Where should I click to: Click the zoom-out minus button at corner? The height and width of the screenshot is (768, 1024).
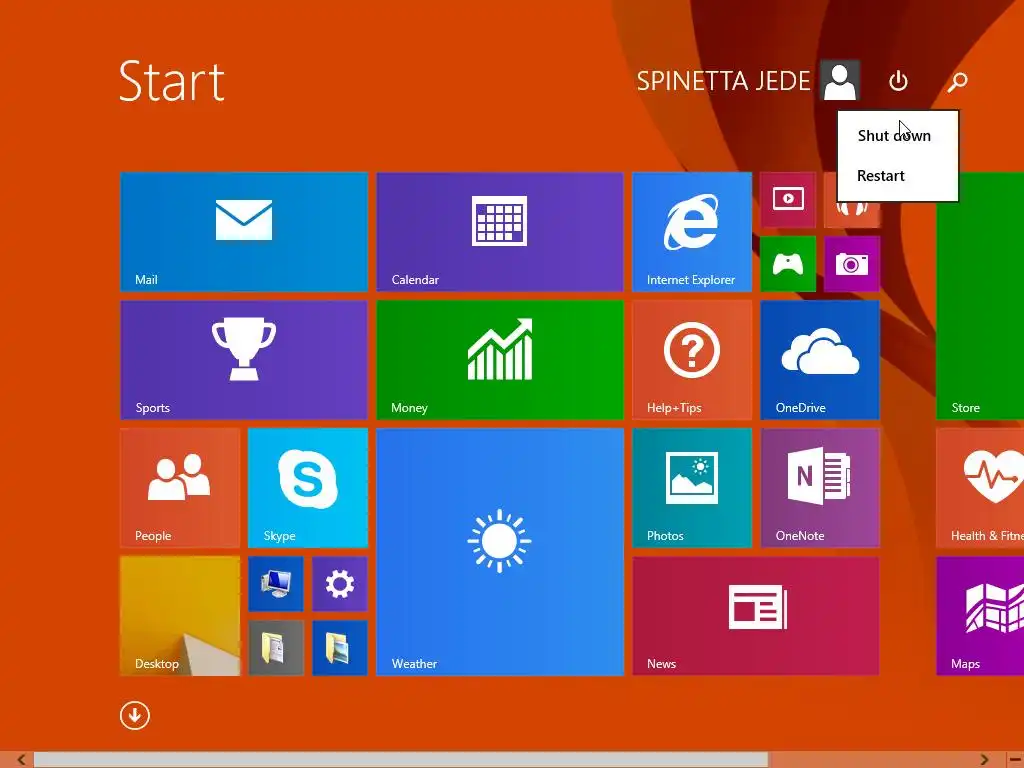(1016, 760)
